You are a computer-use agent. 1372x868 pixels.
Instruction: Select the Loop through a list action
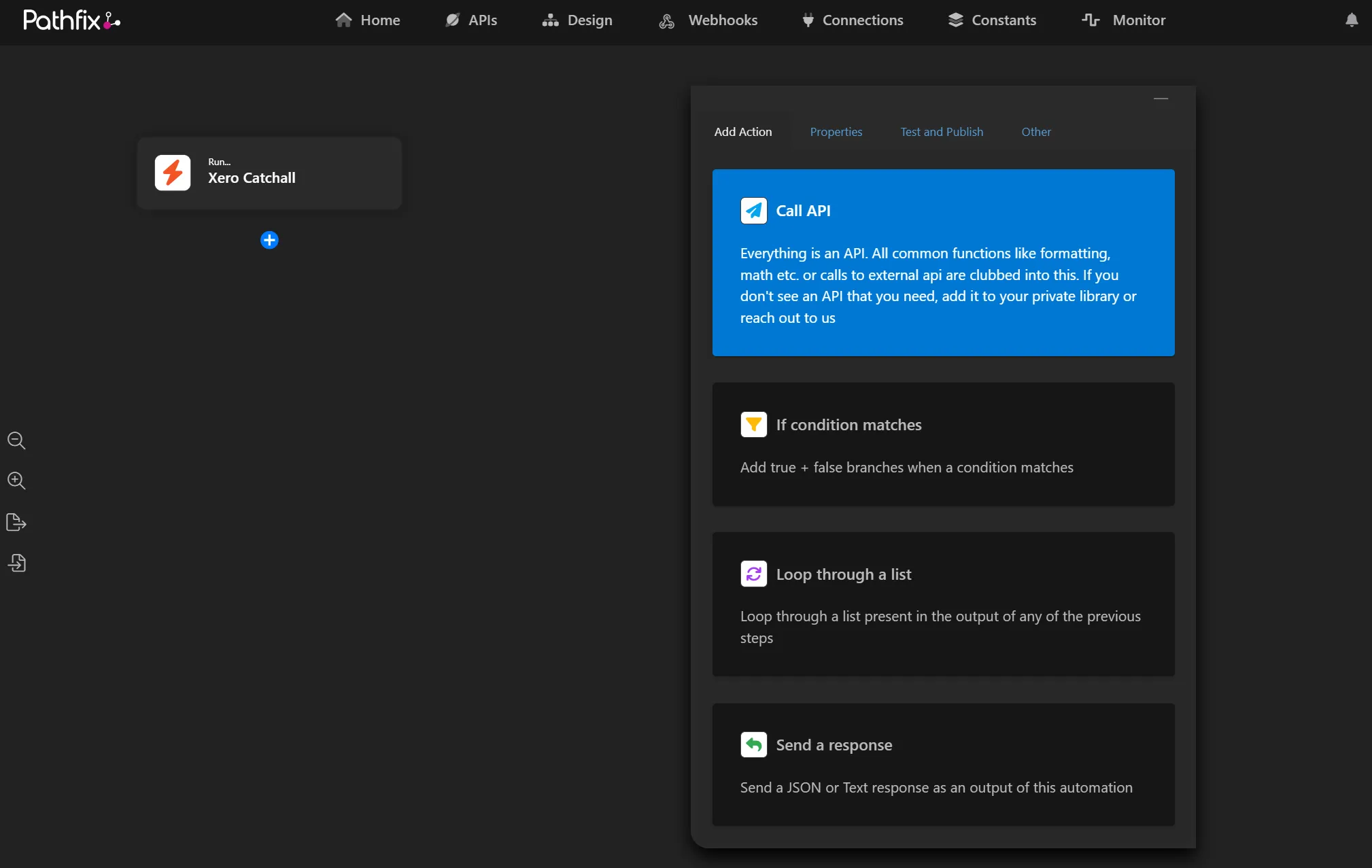(x=943, y=604)
